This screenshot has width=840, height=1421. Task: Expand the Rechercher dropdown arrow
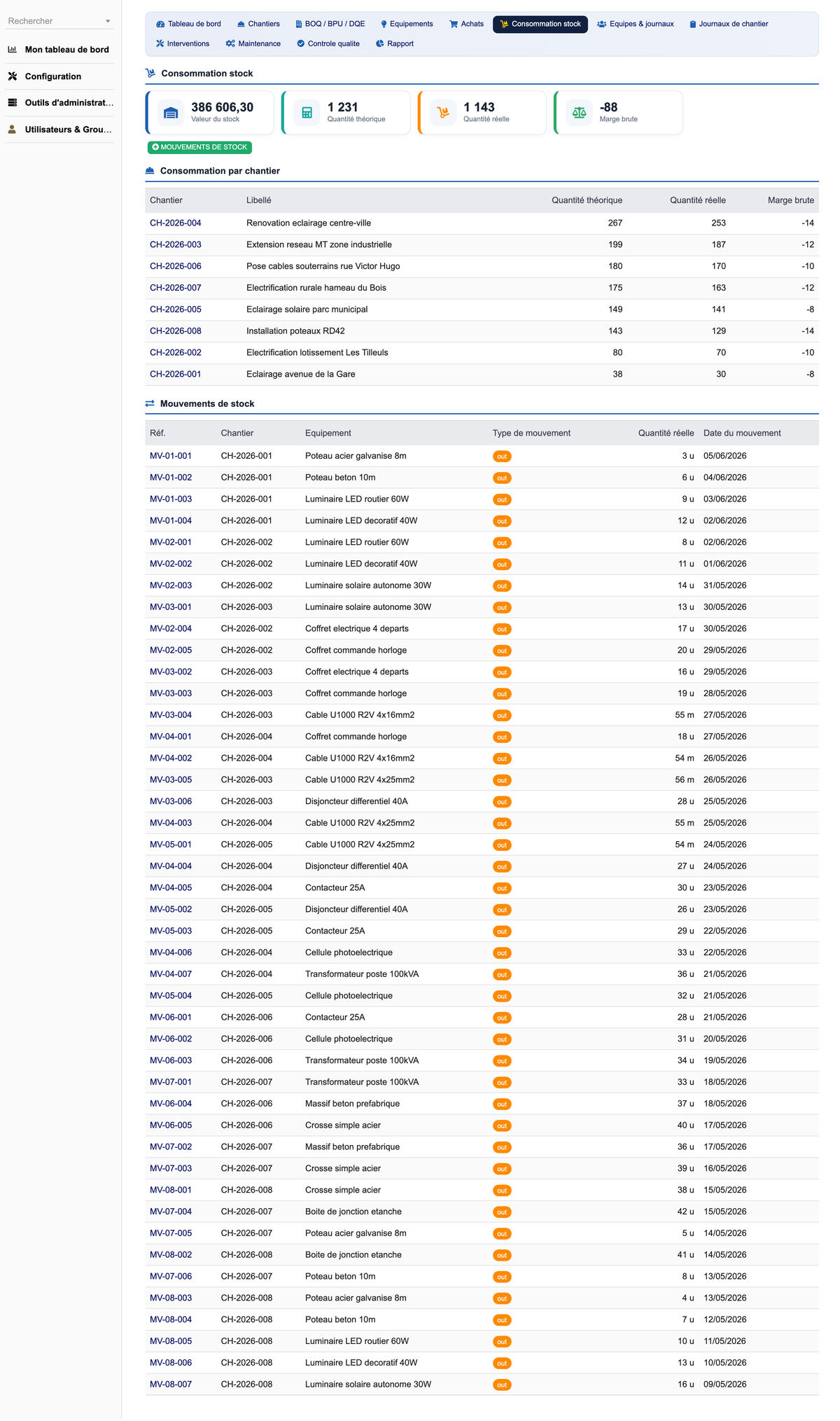[x=108, y=21]
